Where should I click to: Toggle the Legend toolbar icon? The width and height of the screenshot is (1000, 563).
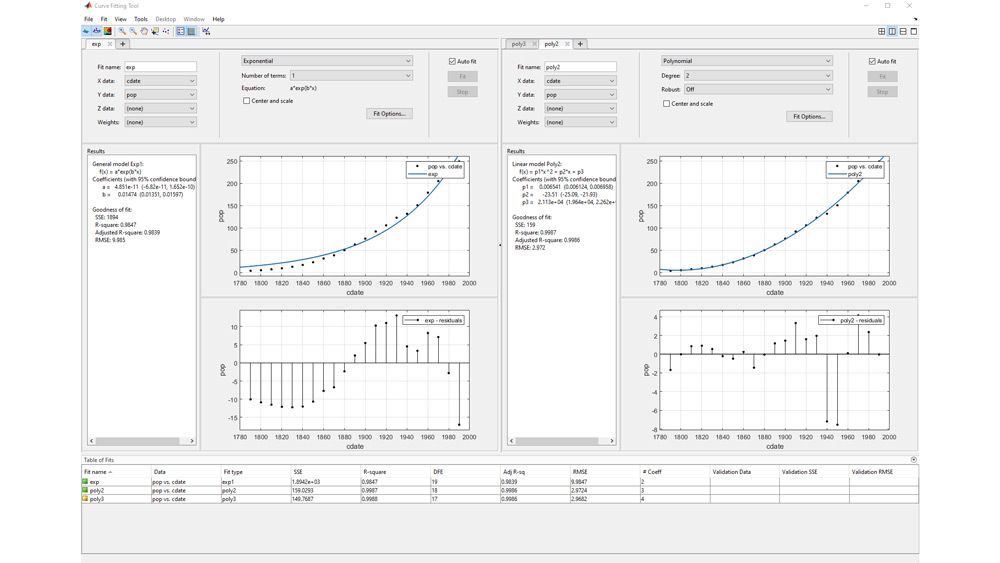coord(180,31)
